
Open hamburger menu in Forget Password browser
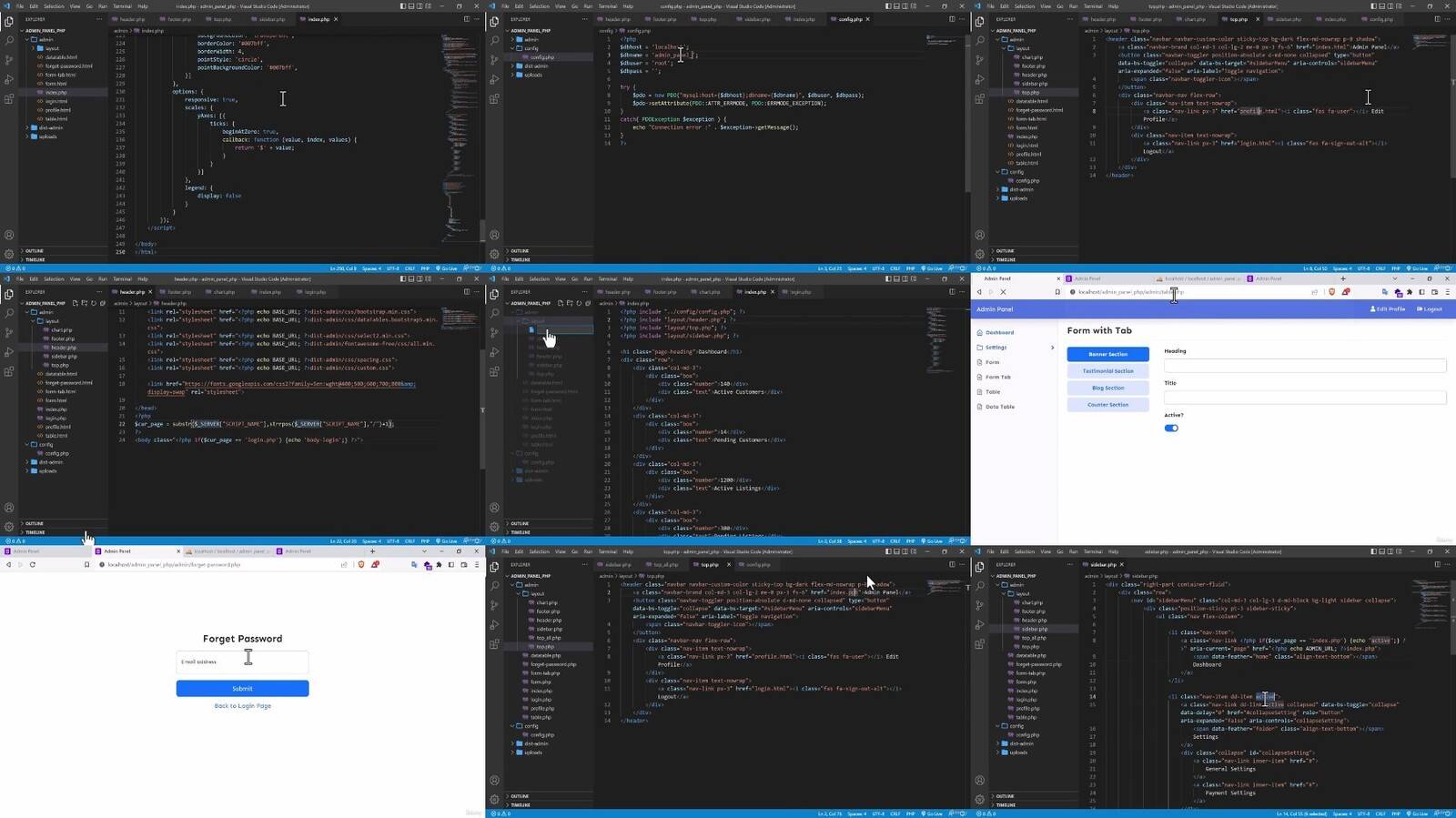pos(476,564)
